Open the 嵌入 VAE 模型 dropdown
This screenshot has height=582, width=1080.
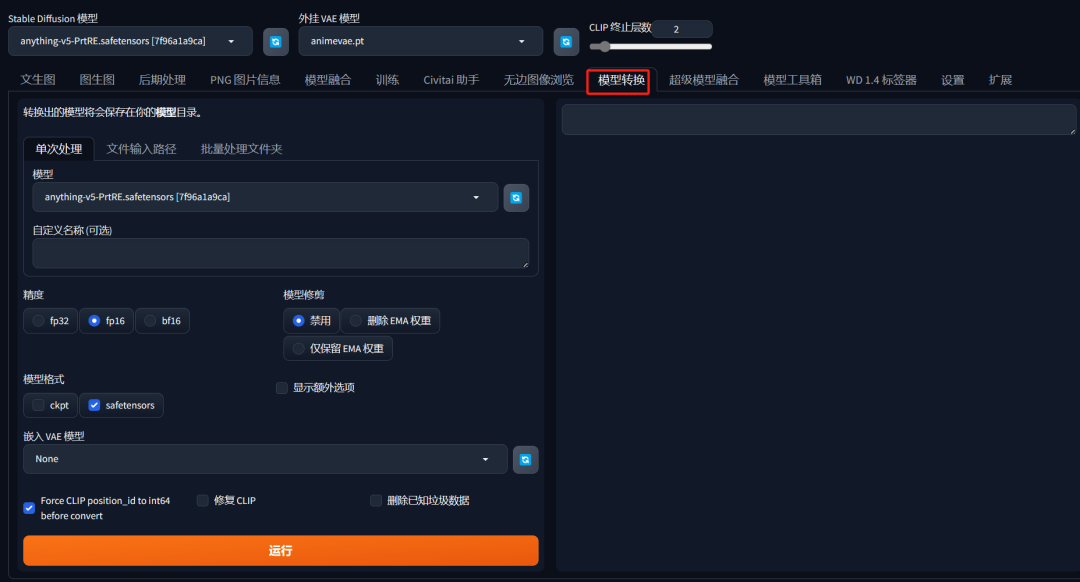tap(265, 459)
